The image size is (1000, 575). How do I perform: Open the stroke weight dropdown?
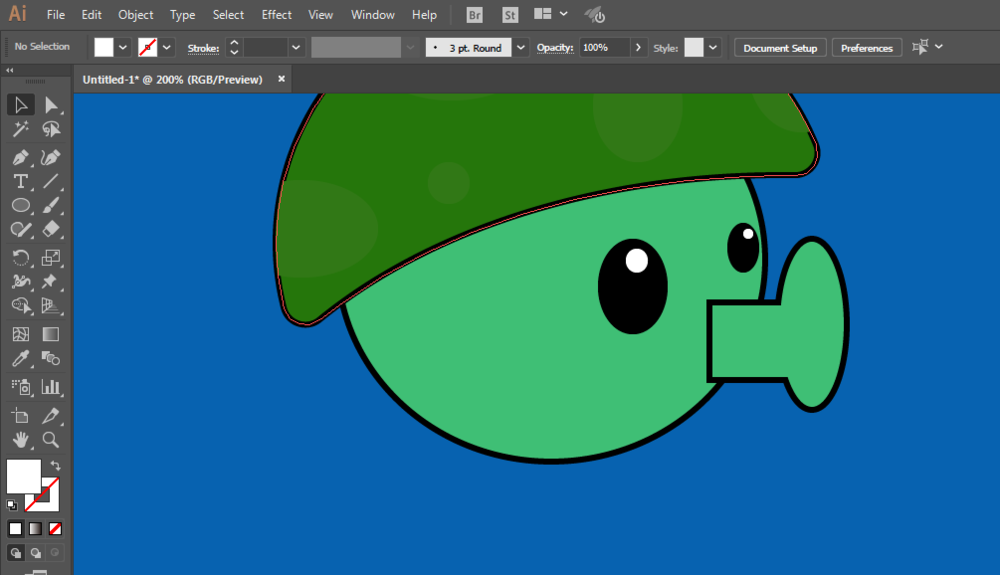pyautogui.click(x=296, y=47)
